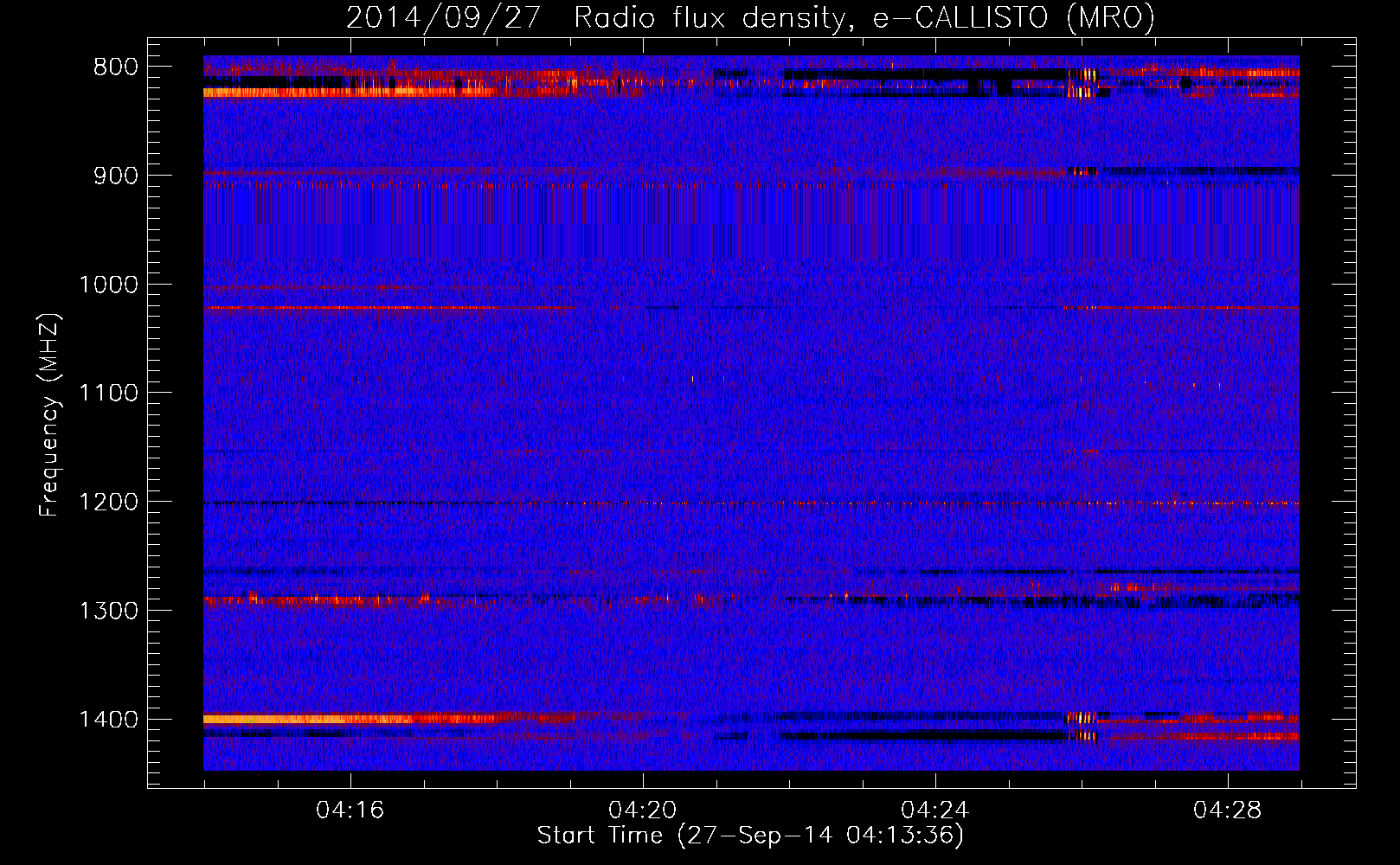Click the 1200 frequency tick label
This screenshot has width=1400, height=865.
[108, 502]
